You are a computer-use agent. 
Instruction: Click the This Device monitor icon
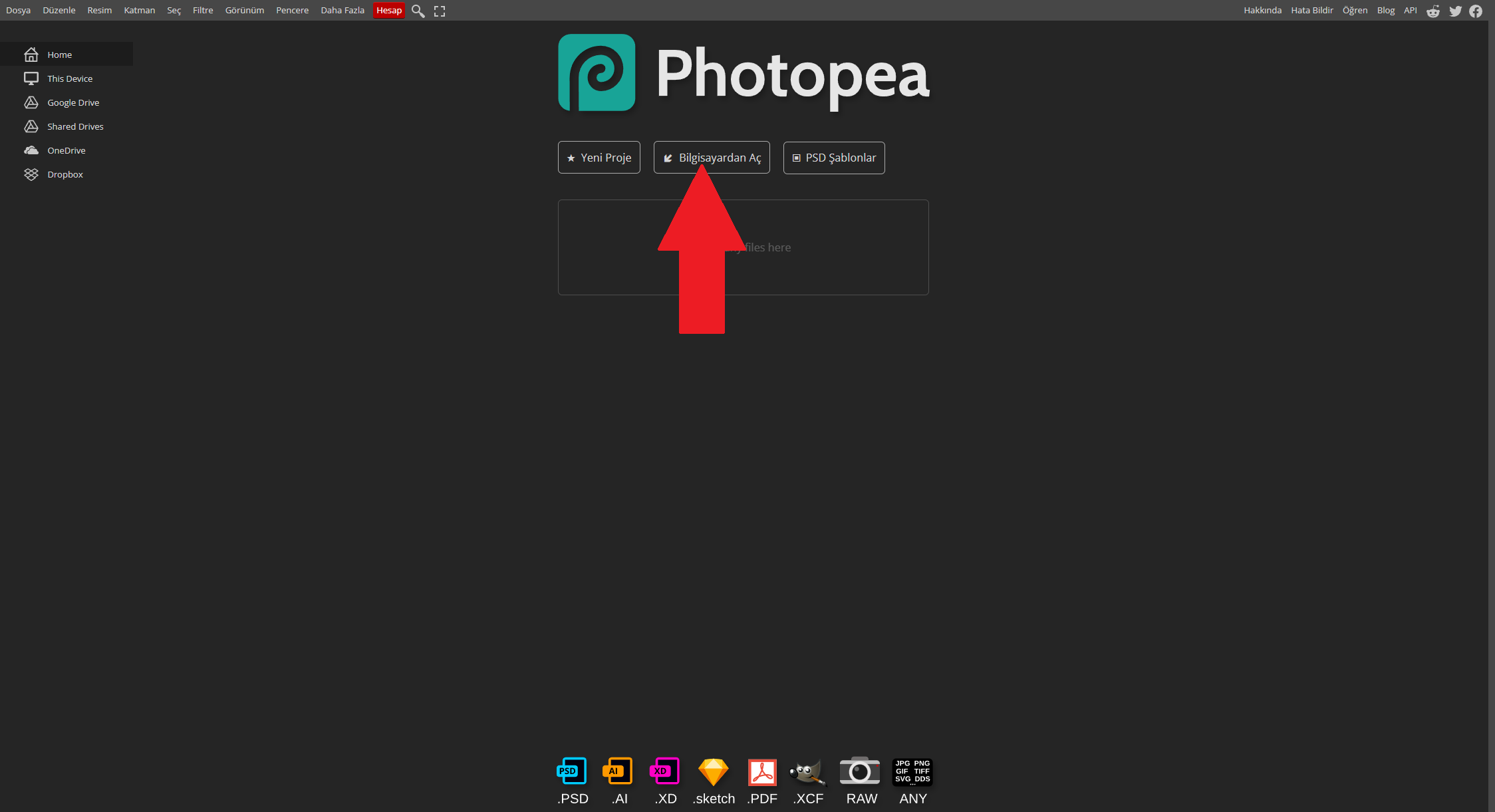tap(31, 78)
